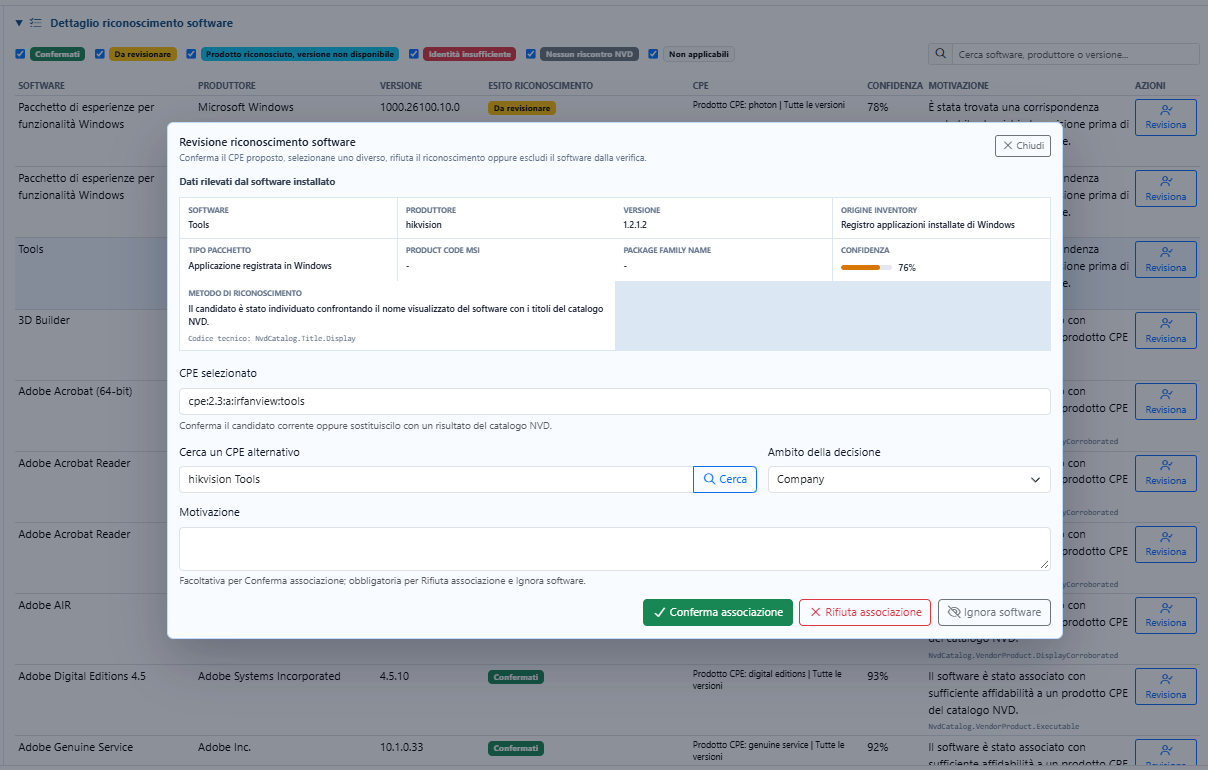
Task: Click the VERSIONE column header
Action: click(x=401, y=86)
